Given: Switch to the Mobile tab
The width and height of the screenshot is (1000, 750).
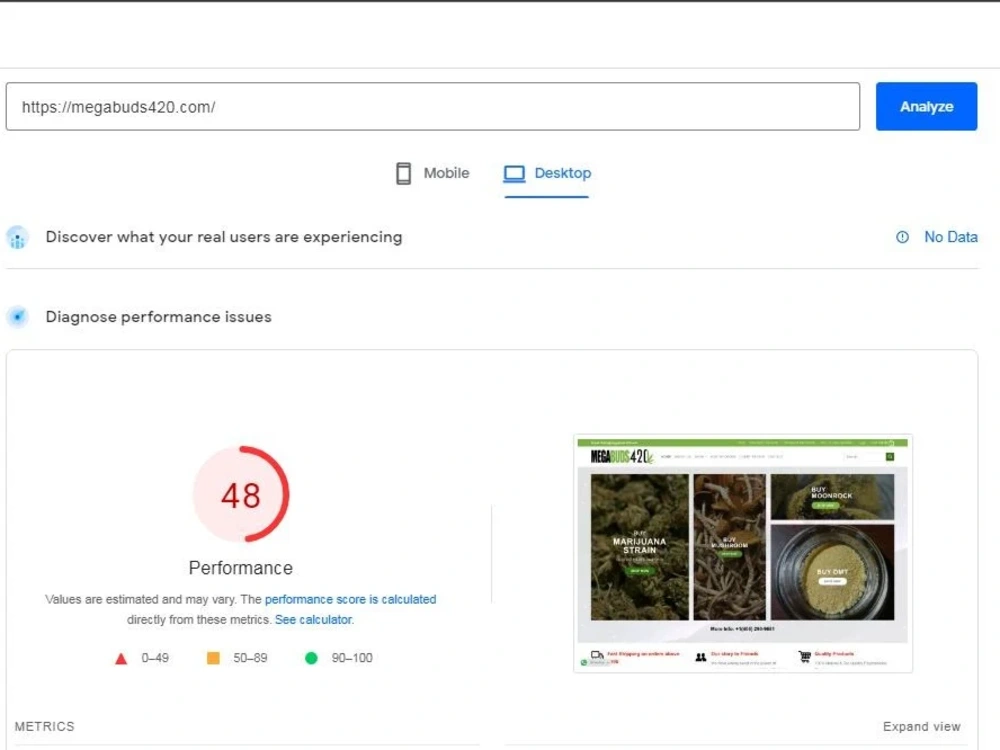Looking at the screenshot, I should [x=432, y=173].
